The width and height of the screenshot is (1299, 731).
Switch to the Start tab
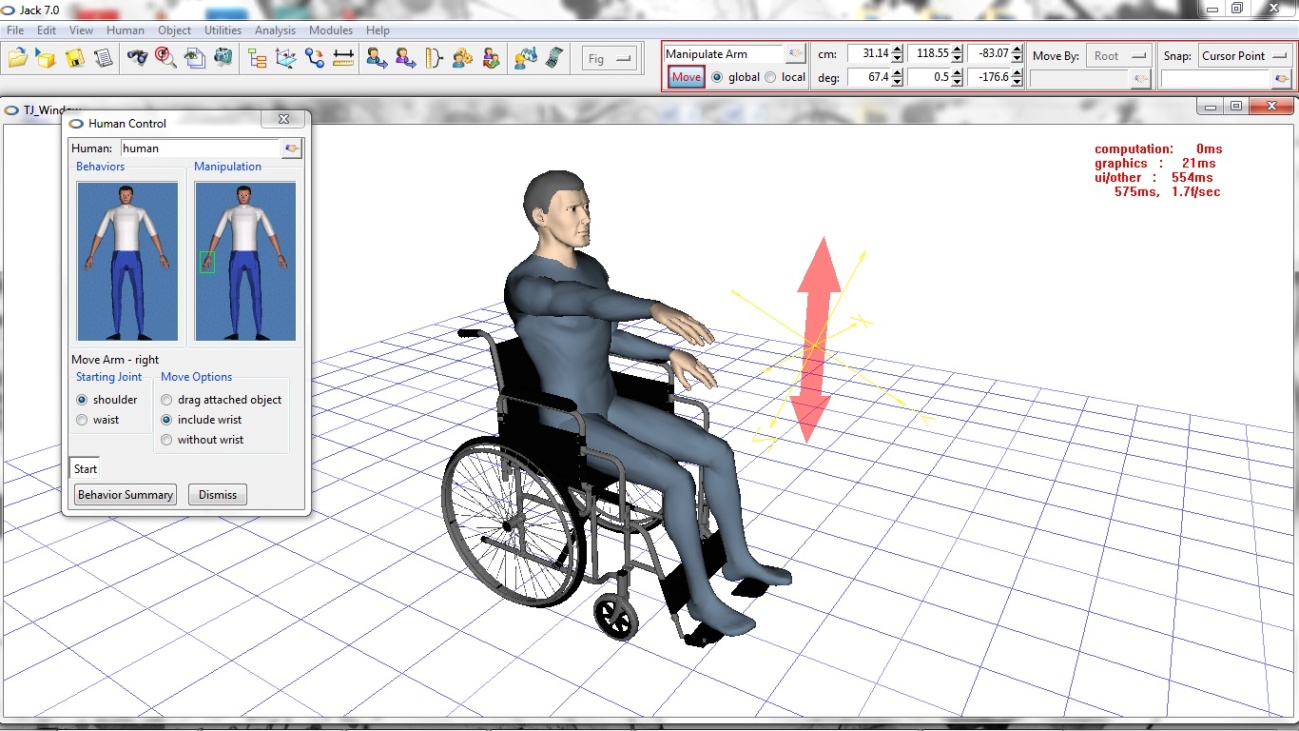(x=85, y=469)
